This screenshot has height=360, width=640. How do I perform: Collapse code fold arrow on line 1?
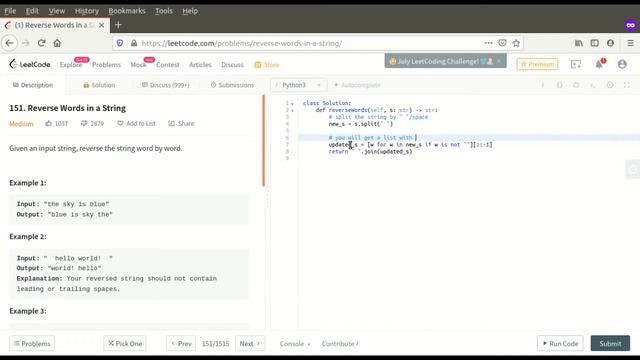pos(292,104)
